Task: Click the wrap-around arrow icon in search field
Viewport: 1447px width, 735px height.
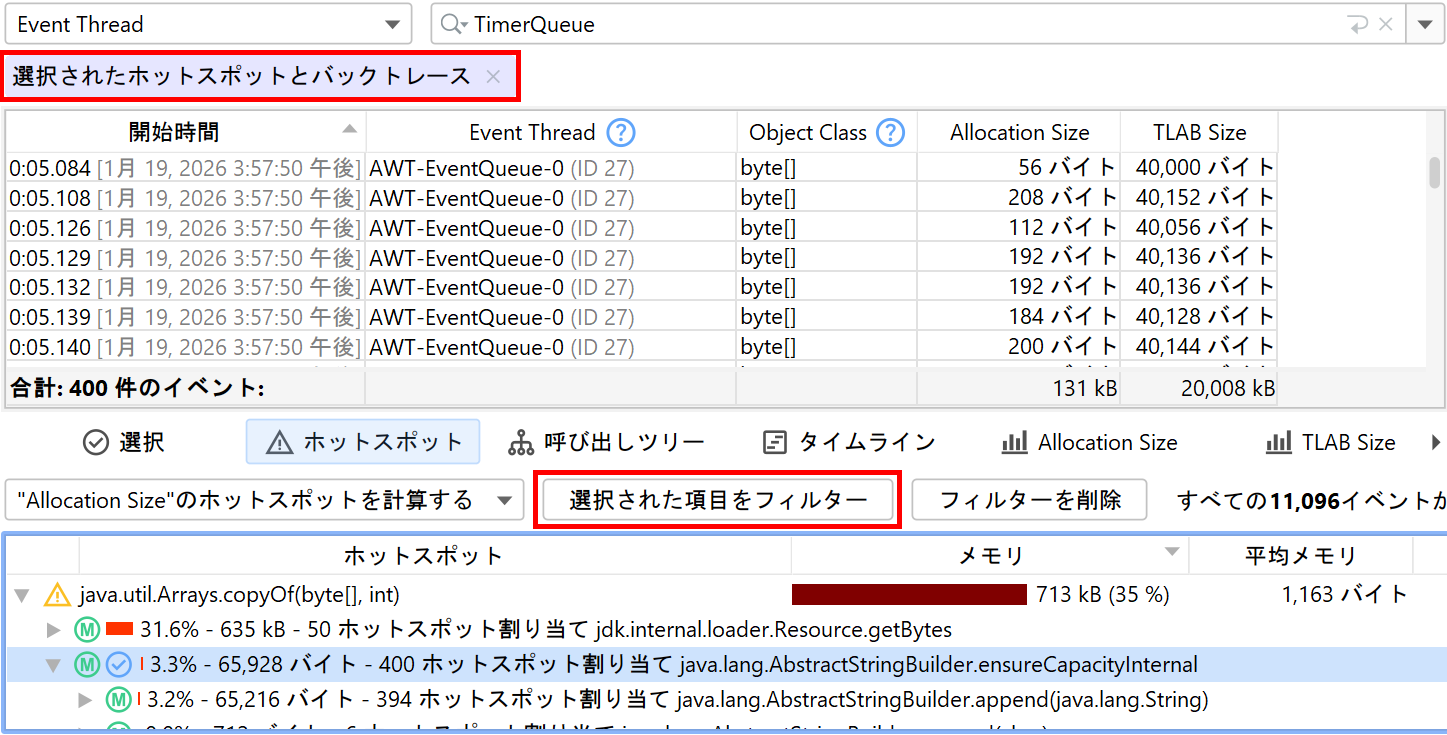Action: click(x=1357, y=24)
